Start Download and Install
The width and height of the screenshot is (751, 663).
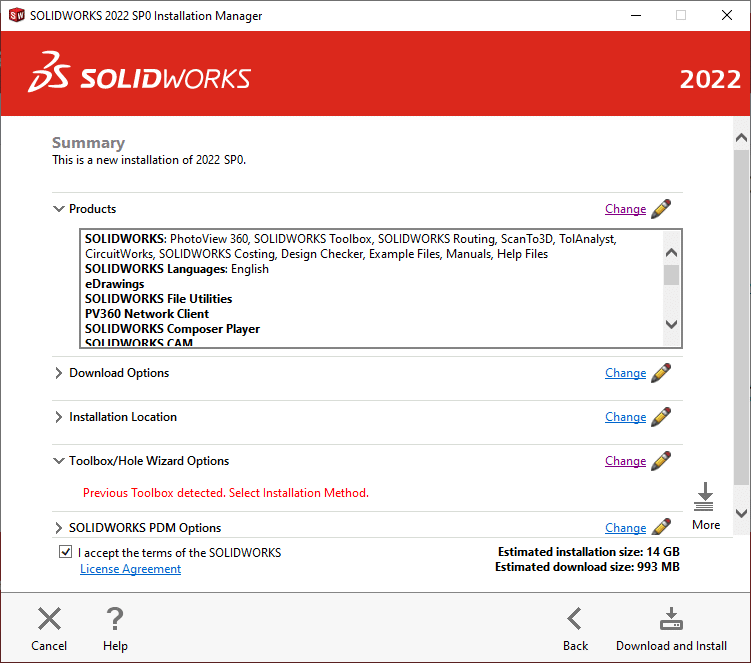tap(671, 619)
